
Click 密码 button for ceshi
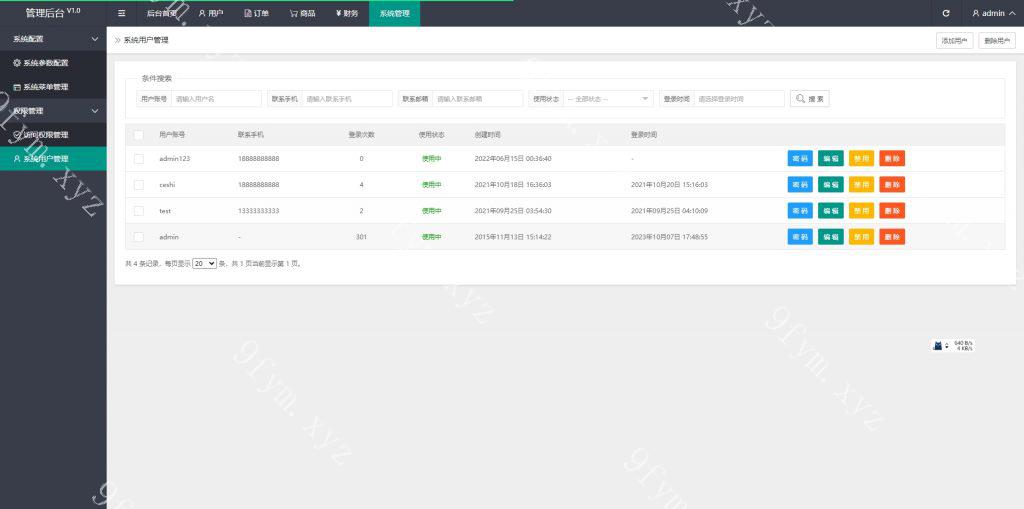[x=800, y=184]
